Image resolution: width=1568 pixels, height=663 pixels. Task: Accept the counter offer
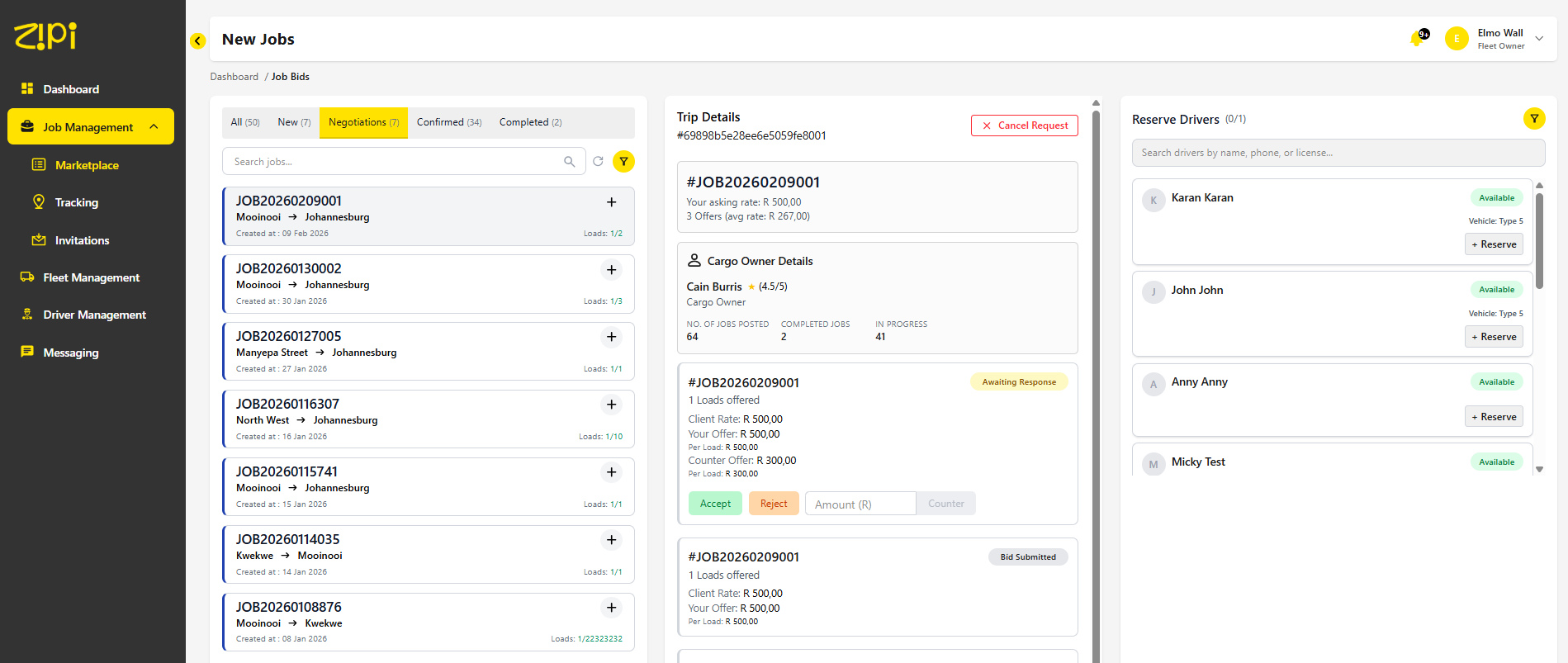pyautogui.click(x=715, y=504)
